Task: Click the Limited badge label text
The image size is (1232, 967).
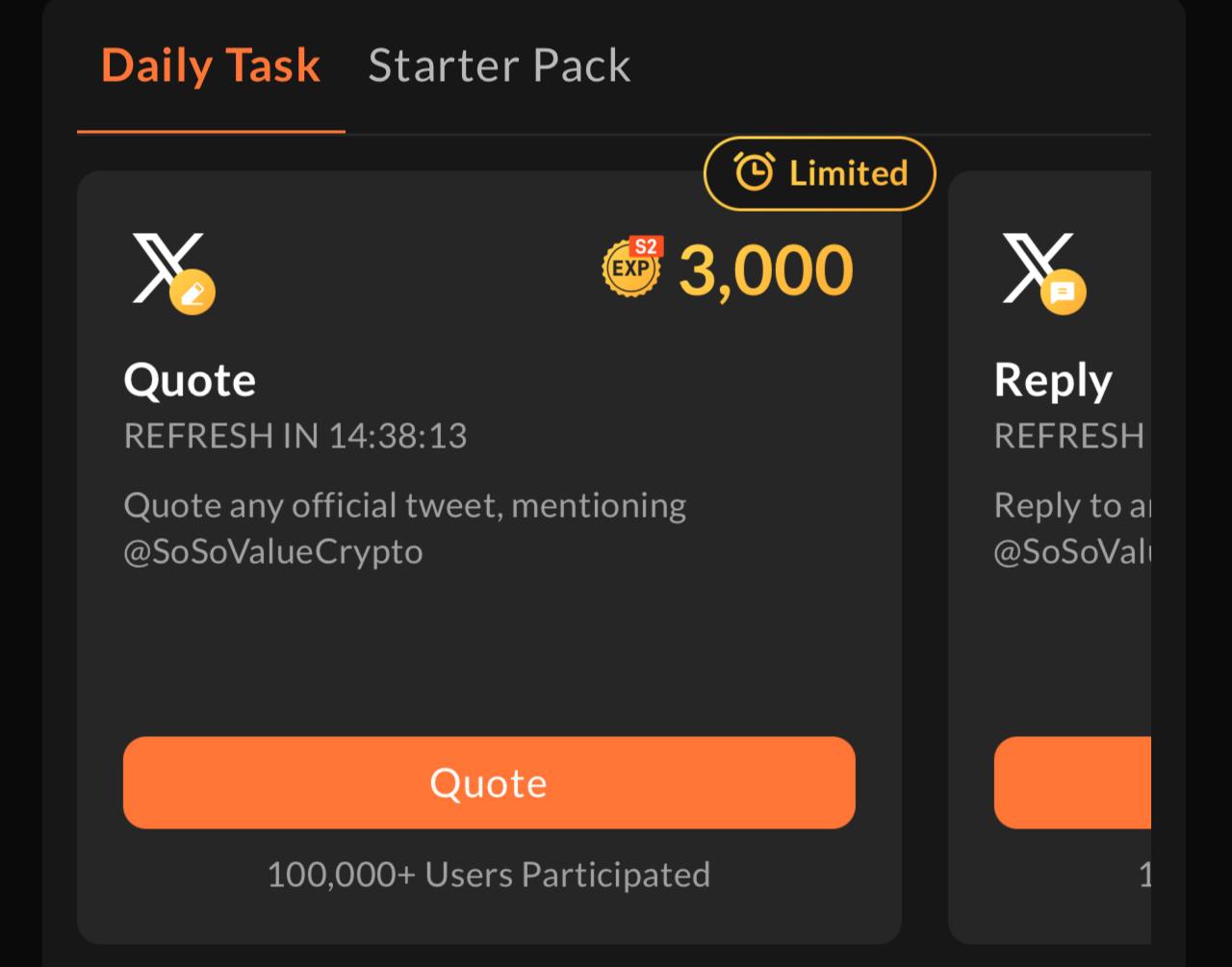Action: coord(848,173)
